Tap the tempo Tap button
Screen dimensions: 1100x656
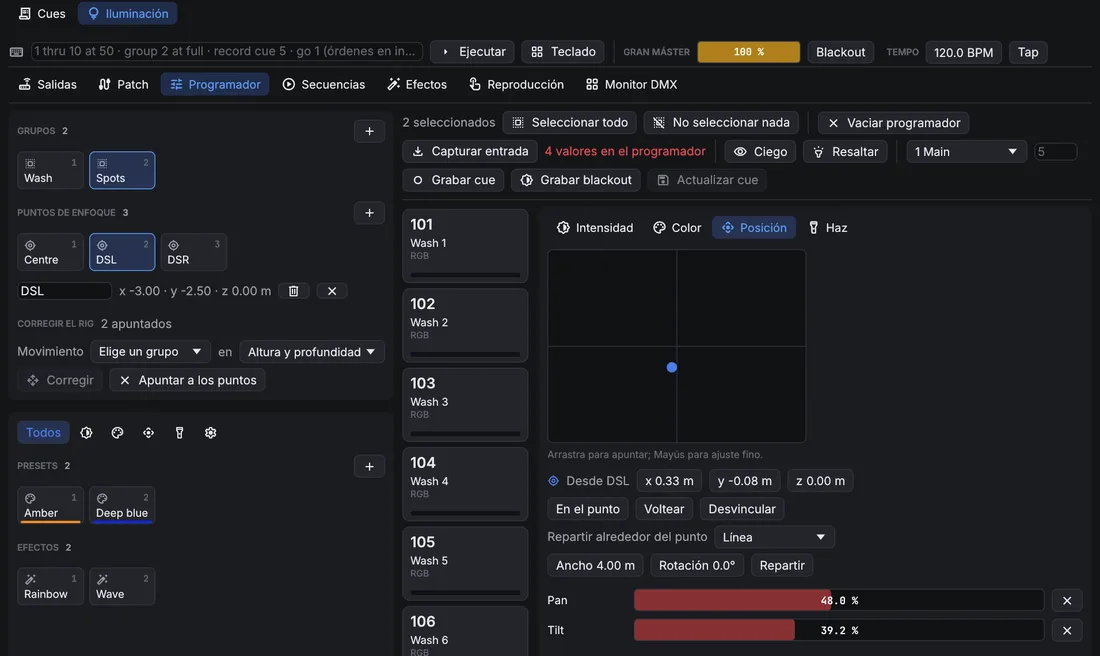coord(1028,52)
